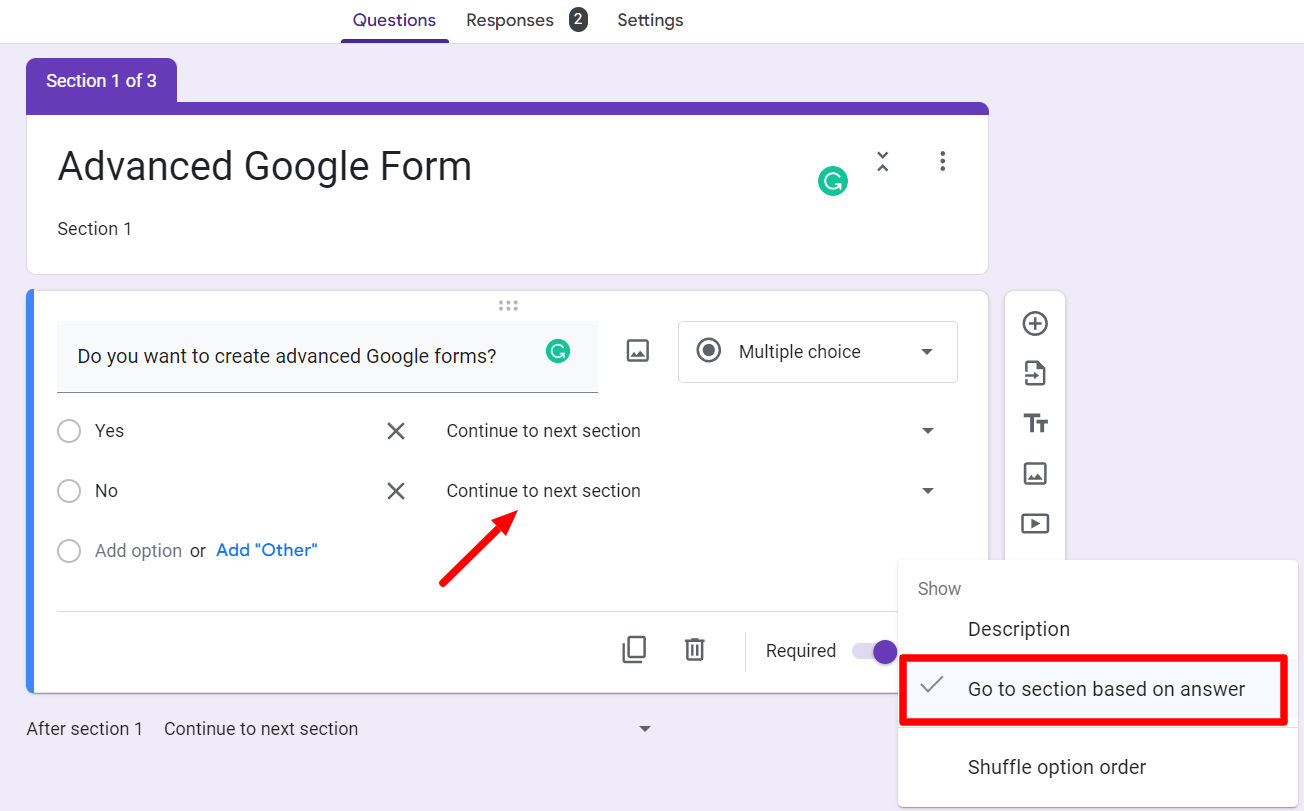The image size is (1304, 811).
Task: Select the Yes radio option
Action: [x=69, y=431]
